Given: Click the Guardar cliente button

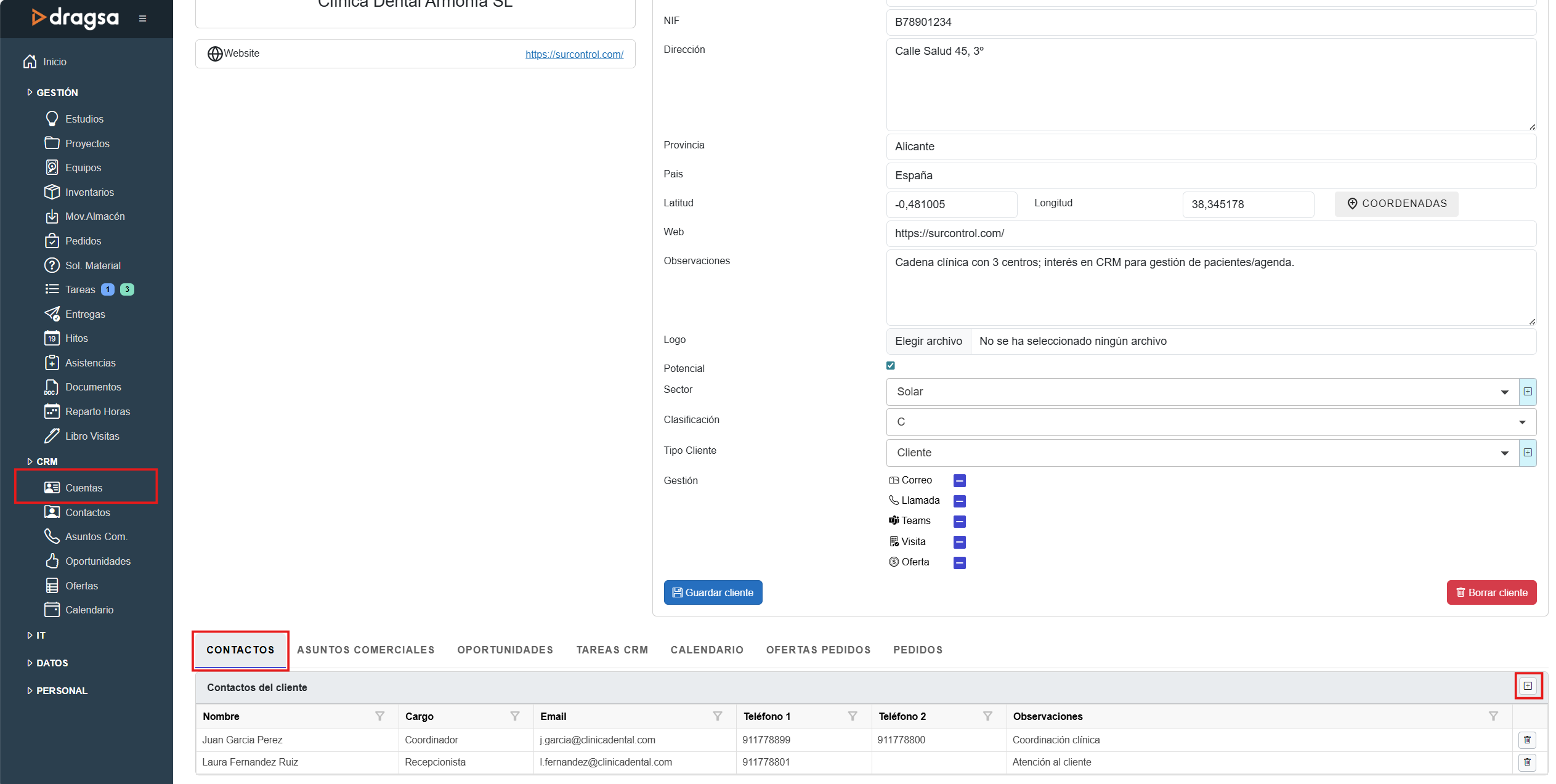Looking at the screenshot, I should 713,592.
